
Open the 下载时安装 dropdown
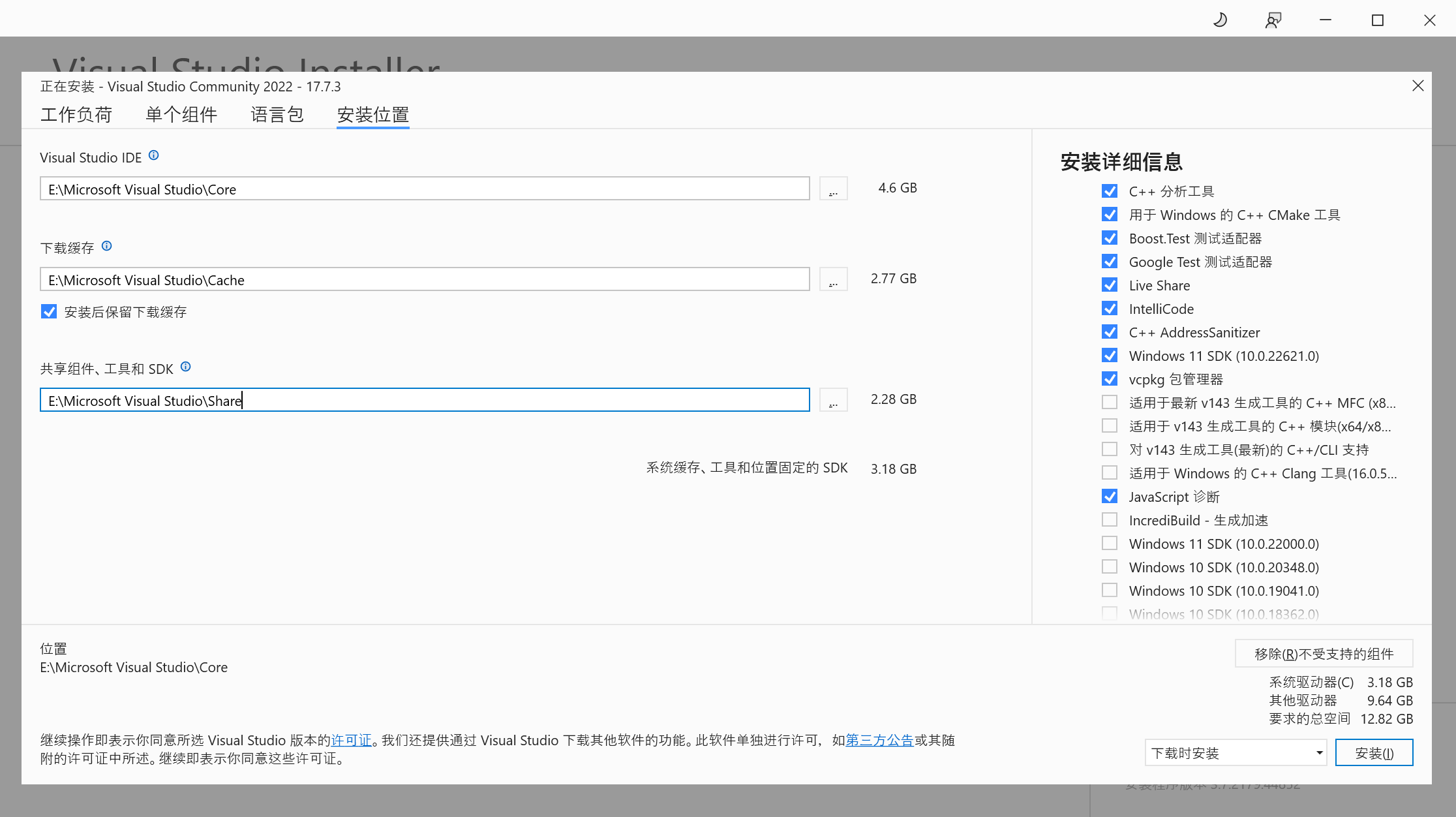(1236, 753)
